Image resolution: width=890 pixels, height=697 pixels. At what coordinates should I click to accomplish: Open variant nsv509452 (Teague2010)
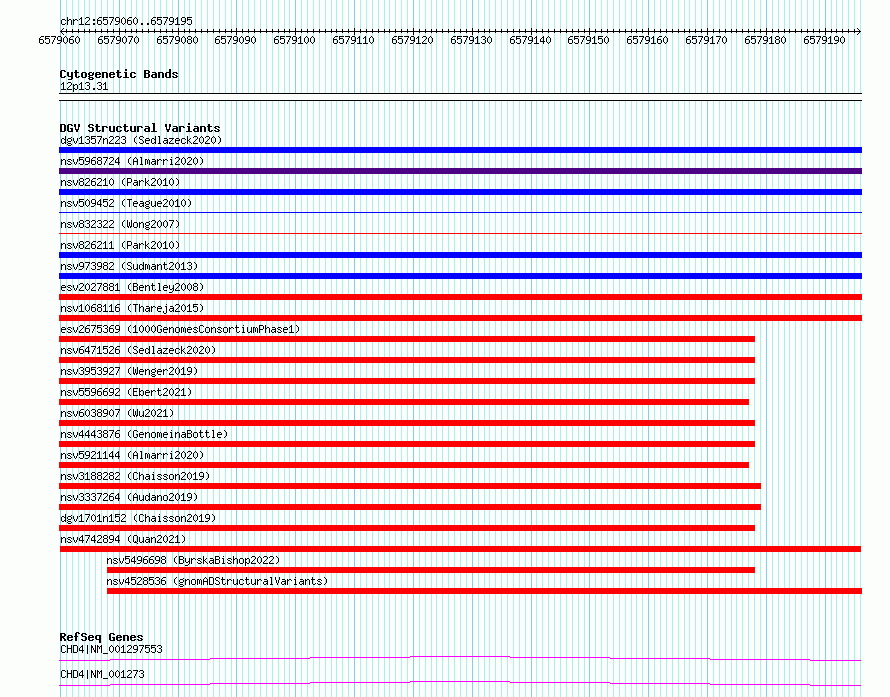click(126, 203)
